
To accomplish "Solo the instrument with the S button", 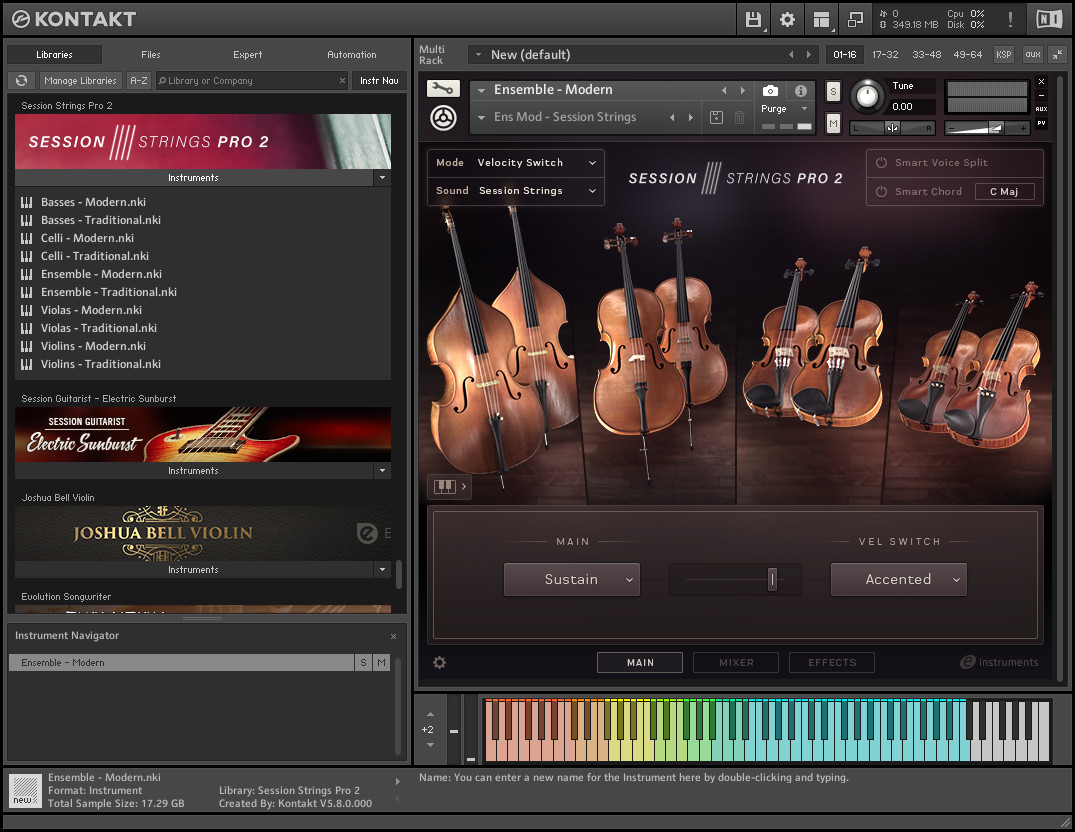I will click(x=833, y=91).
